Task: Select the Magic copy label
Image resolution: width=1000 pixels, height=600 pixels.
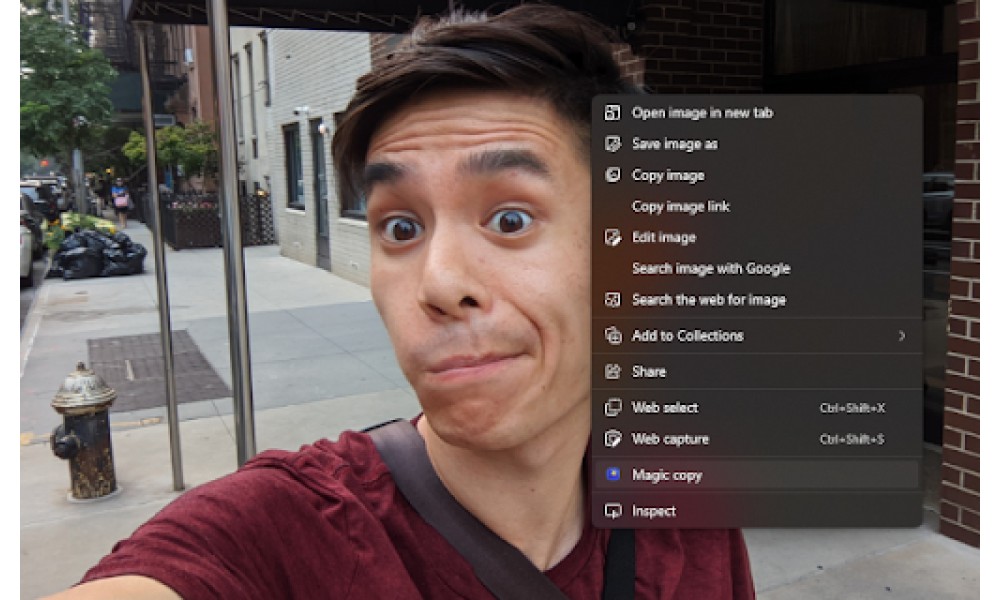Action: click(666, 475)
